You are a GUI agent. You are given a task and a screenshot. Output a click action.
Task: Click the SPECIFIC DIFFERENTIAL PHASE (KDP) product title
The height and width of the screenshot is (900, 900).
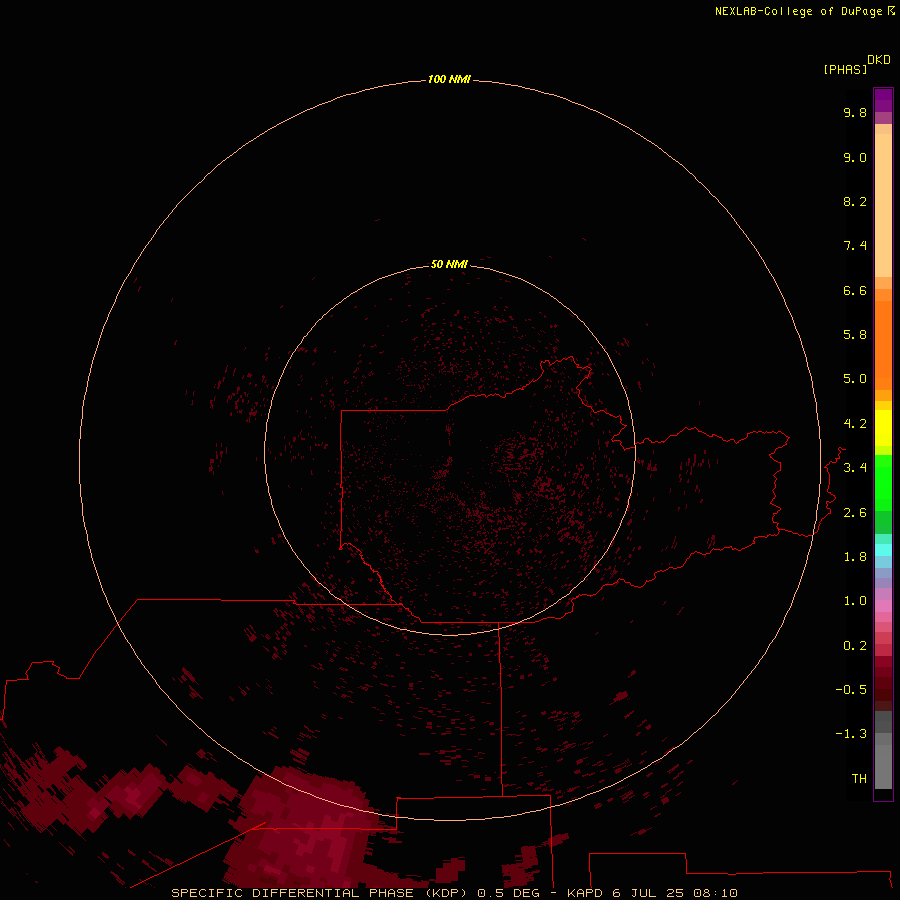321,893
